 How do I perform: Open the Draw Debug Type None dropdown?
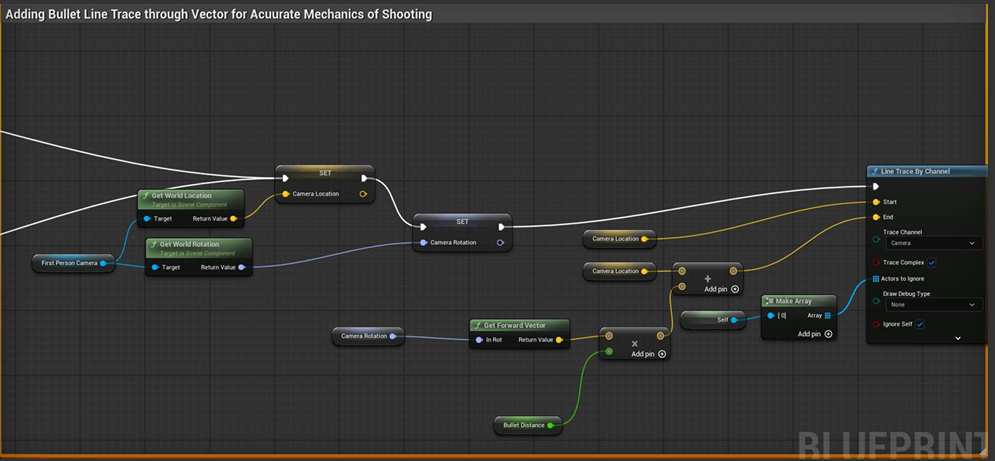tap(934, 305)
